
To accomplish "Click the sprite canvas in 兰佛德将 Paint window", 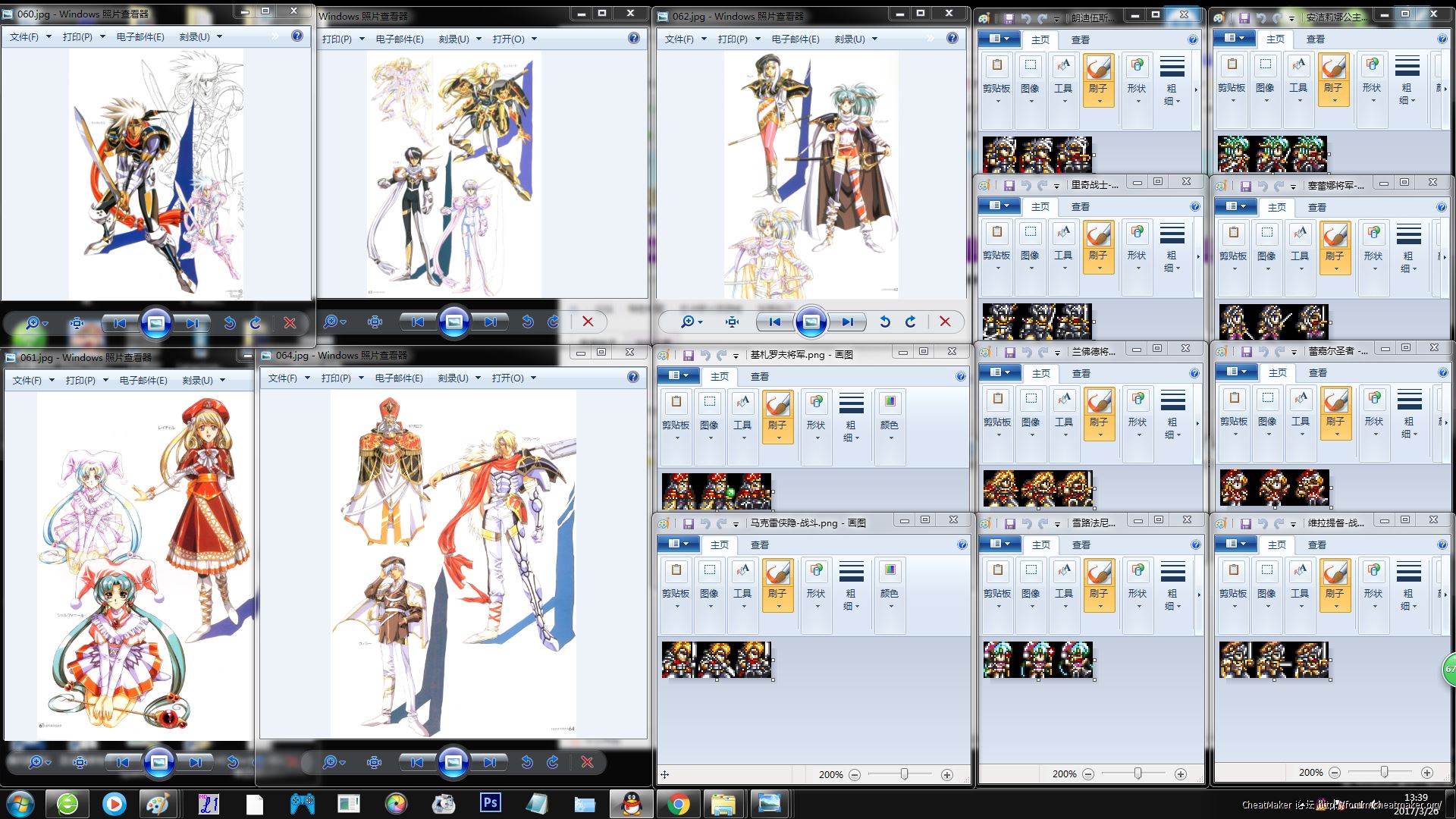I will pos(1037,489).
